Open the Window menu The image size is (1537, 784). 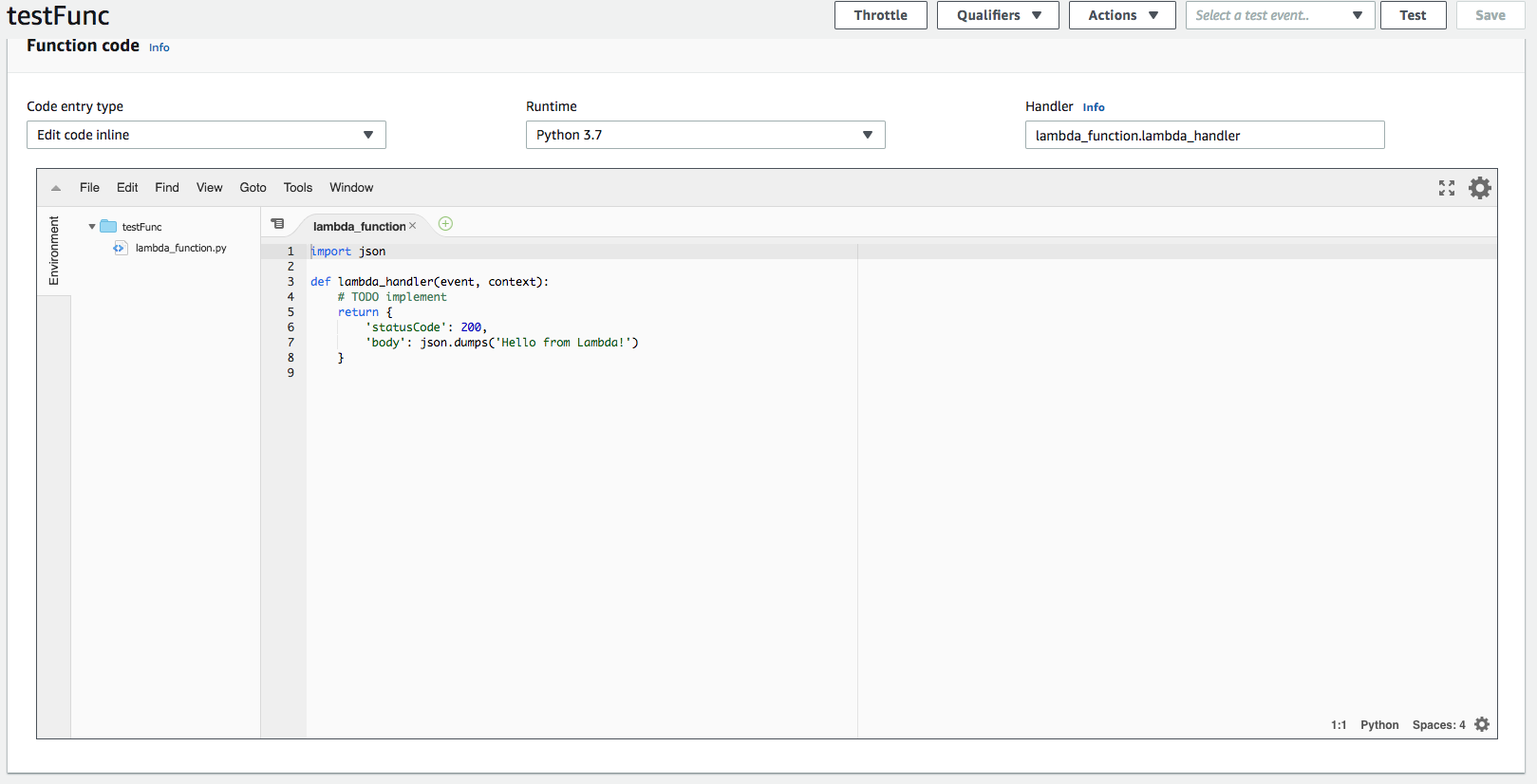[x=351, y=188]
